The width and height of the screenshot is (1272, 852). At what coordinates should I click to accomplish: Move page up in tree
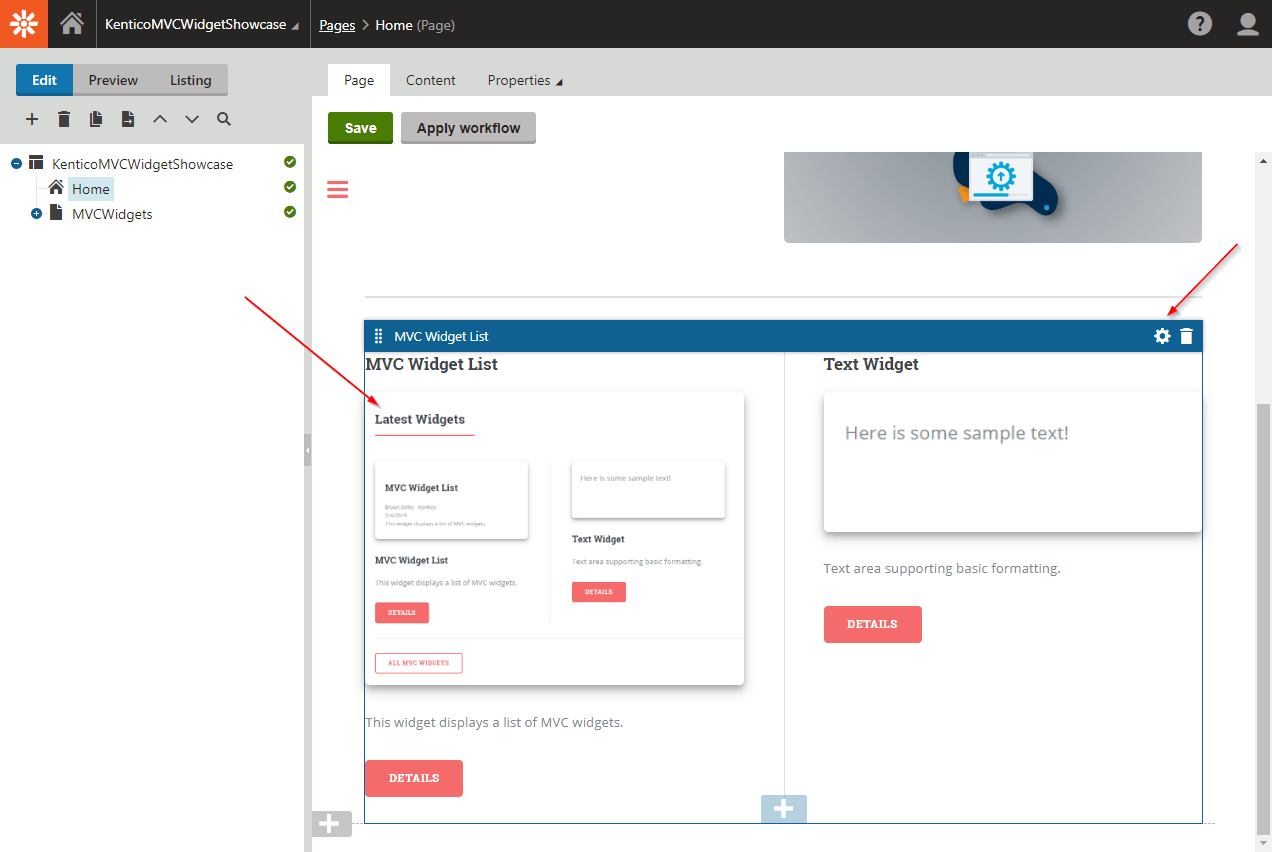pyautogui.click(x=160, y=119)
